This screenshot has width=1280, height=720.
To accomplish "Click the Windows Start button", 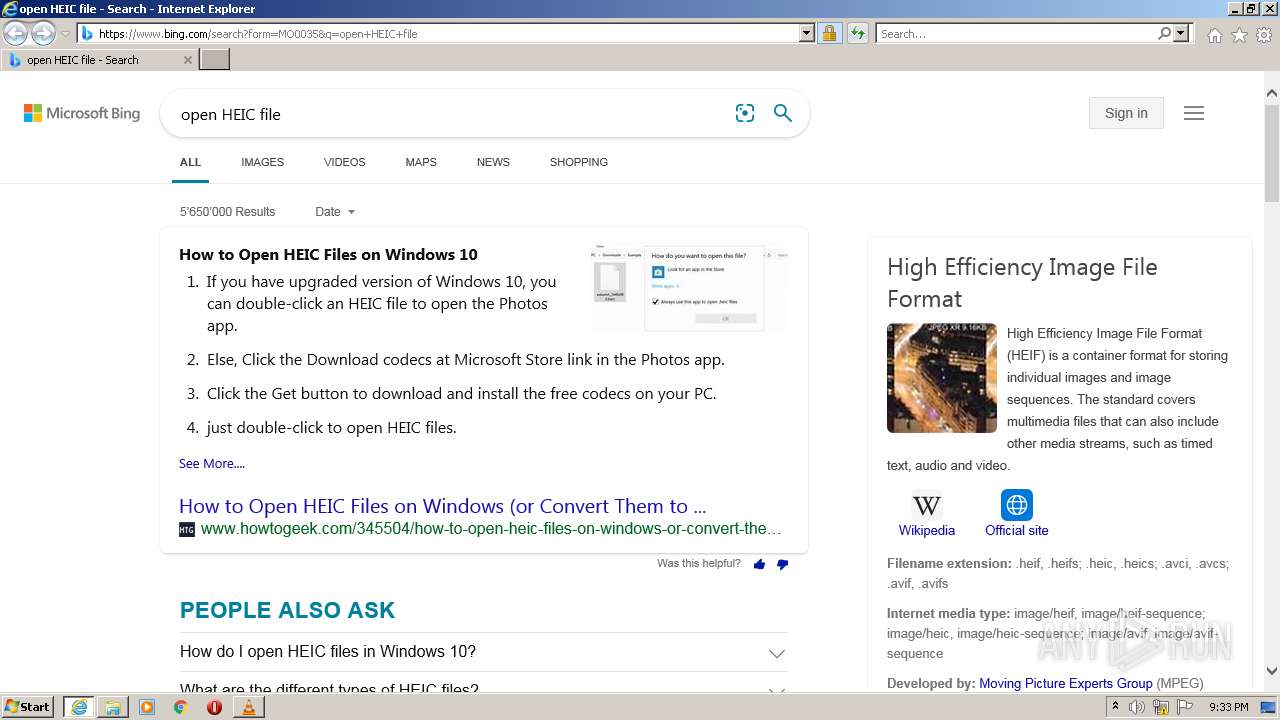I will click(x=28, y=707).
